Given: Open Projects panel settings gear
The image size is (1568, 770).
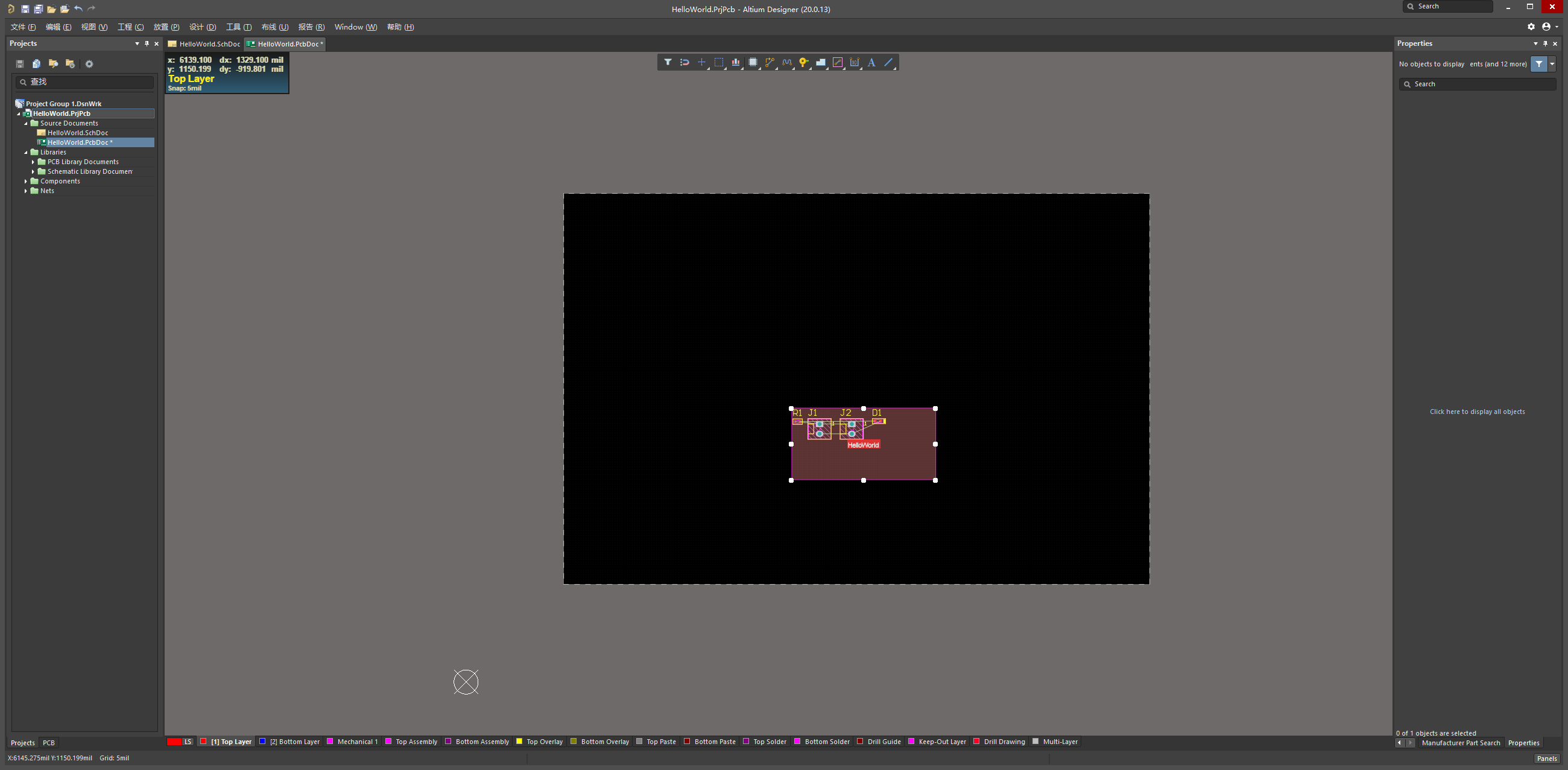Looking at the screenshot, I should pyautogui.click(x=89, y=63).
